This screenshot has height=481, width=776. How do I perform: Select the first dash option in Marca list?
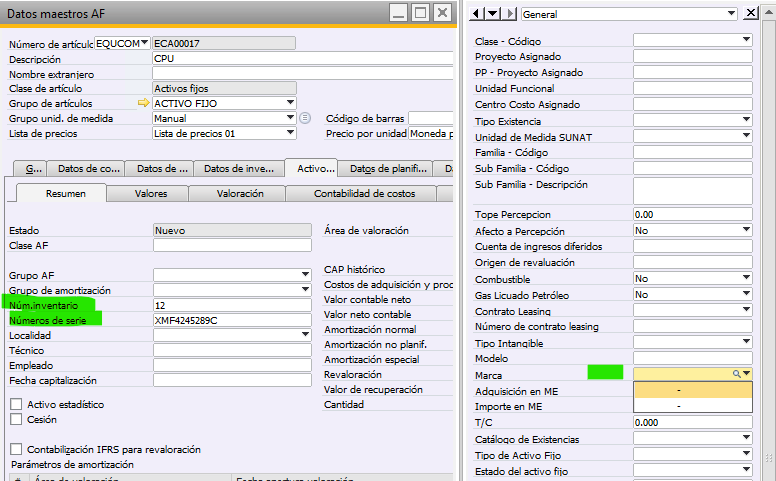click(679, 390)
